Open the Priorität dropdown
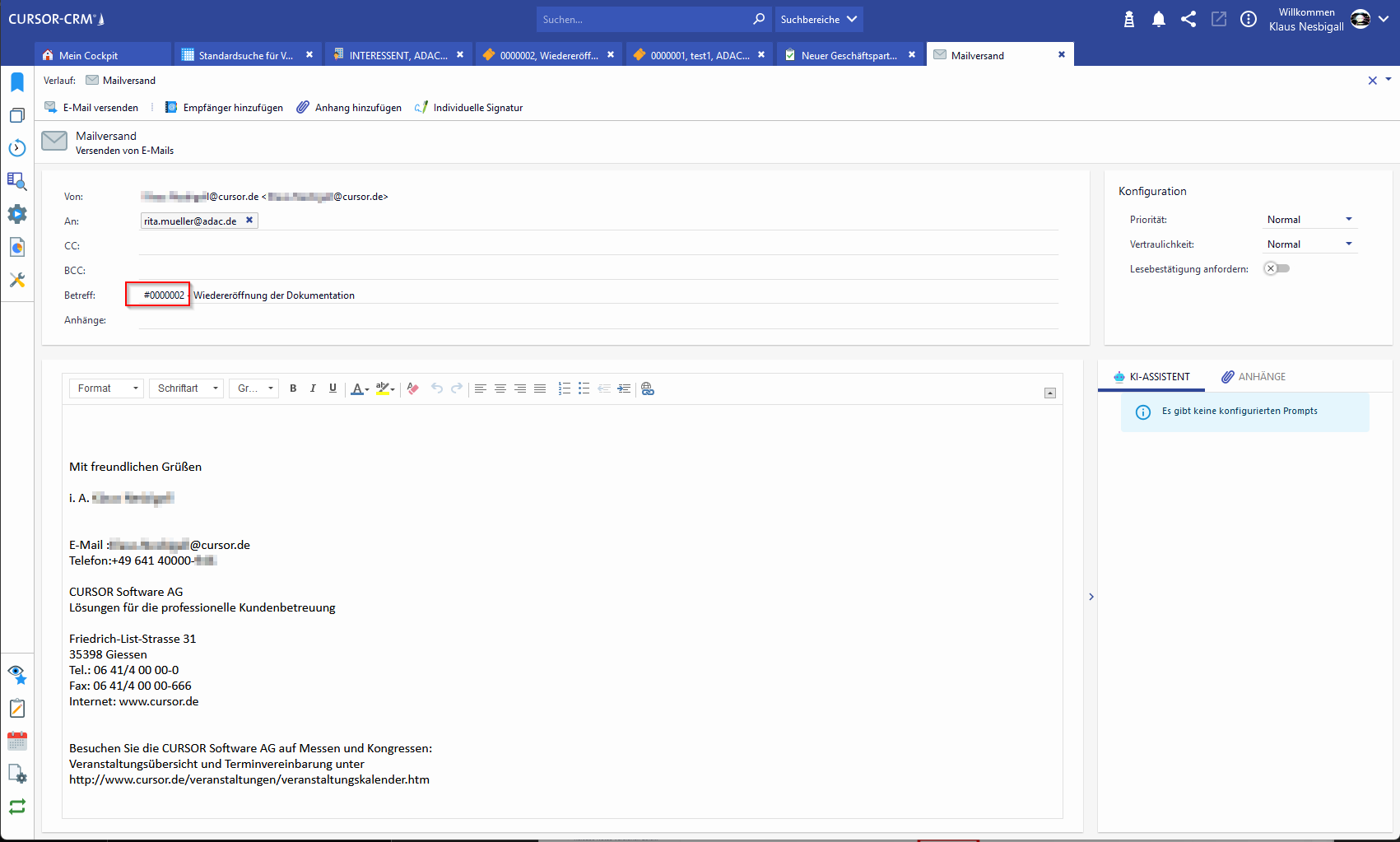 coord(1309,220)
